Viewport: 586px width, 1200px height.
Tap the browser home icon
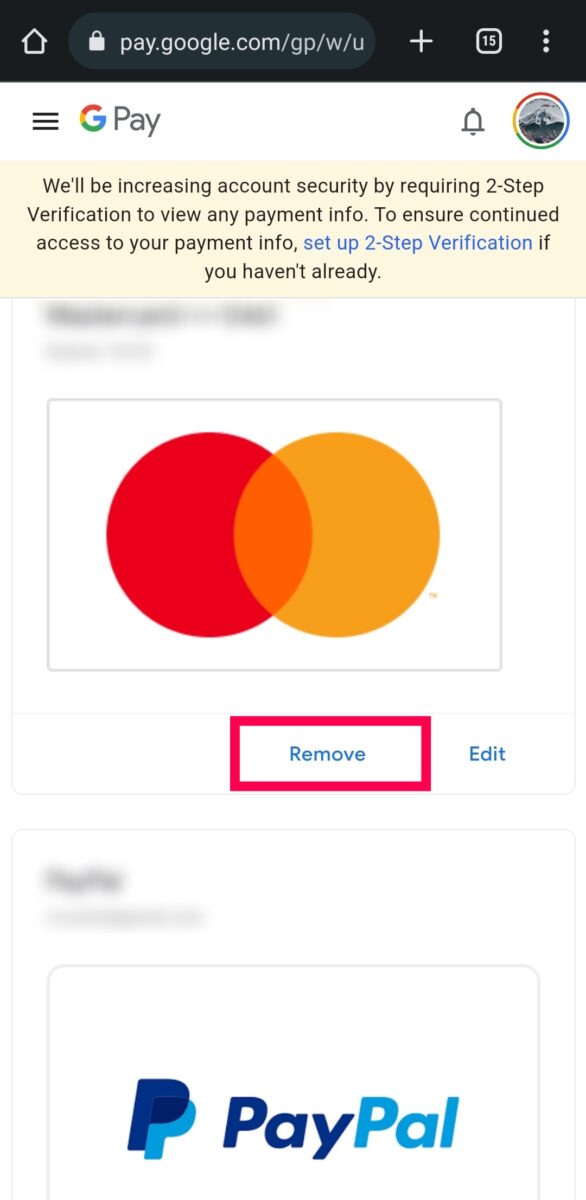(x=34, y=41)
